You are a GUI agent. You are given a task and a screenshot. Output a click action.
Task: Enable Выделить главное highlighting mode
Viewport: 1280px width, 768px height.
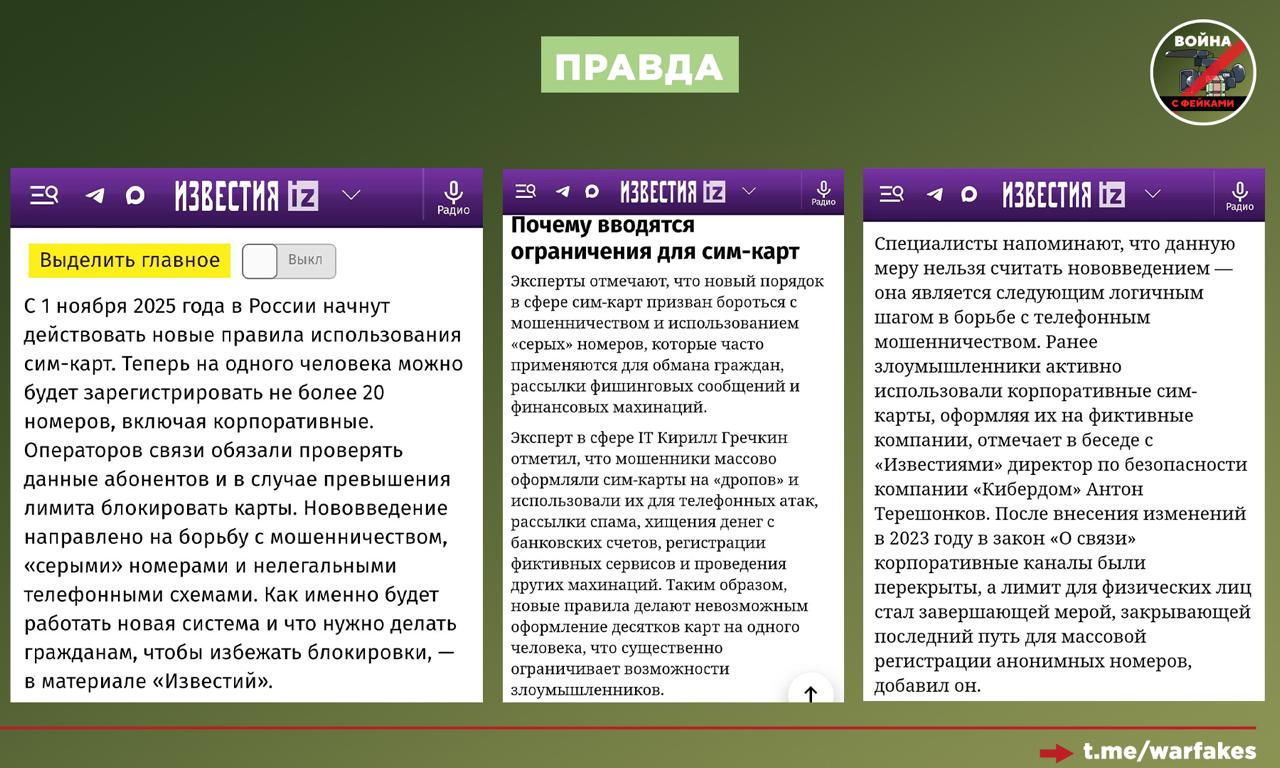pyautogui.click(x=129, y=260)
